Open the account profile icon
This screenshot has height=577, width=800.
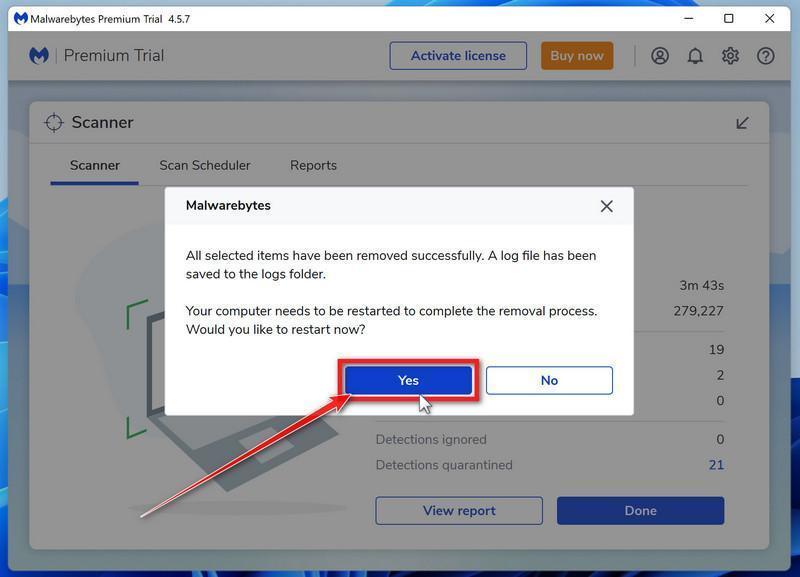point(660,56)
